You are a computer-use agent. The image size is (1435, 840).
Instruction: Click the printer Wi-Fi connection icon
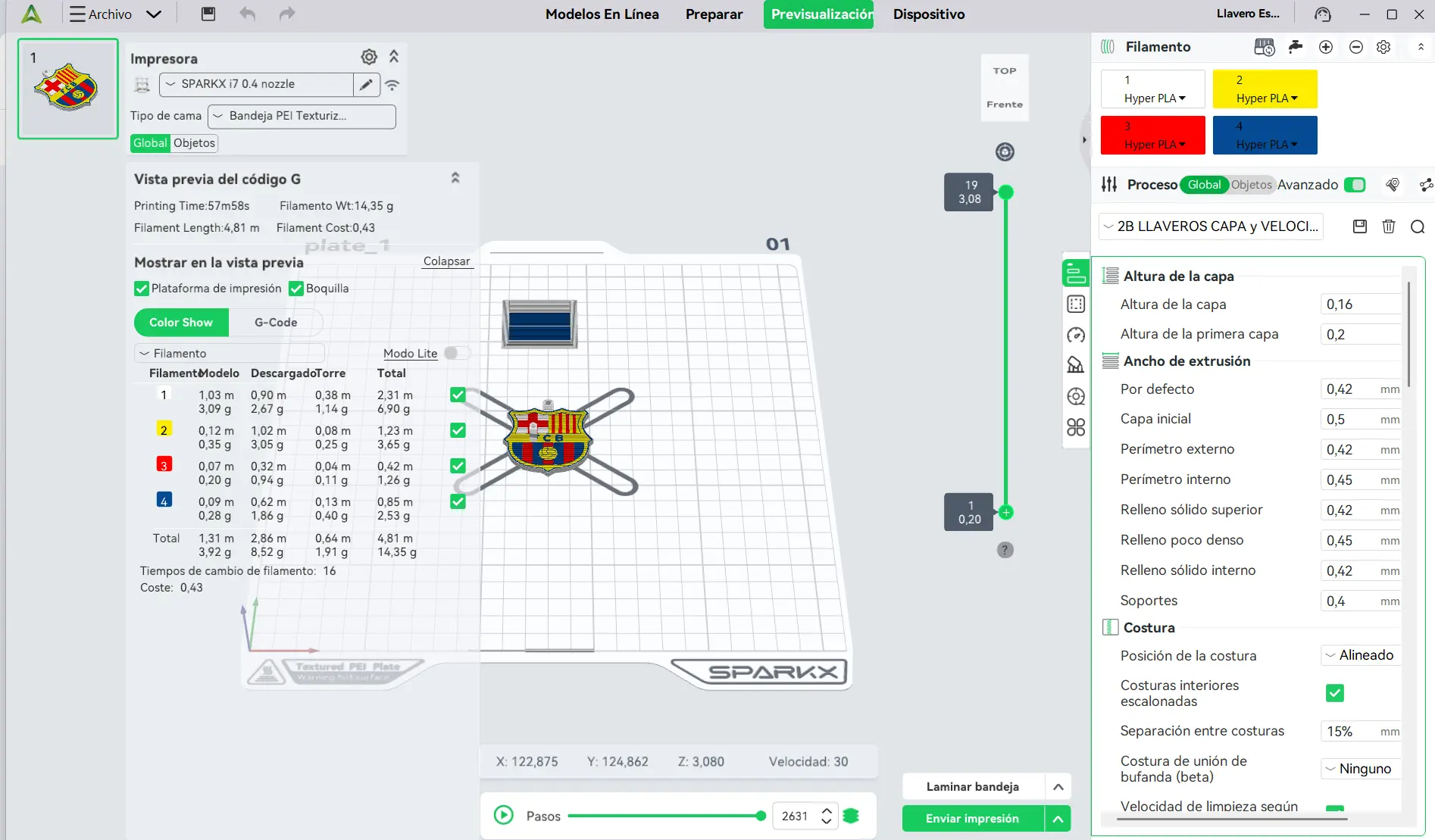pyautogui.click(x=392, y=85)
